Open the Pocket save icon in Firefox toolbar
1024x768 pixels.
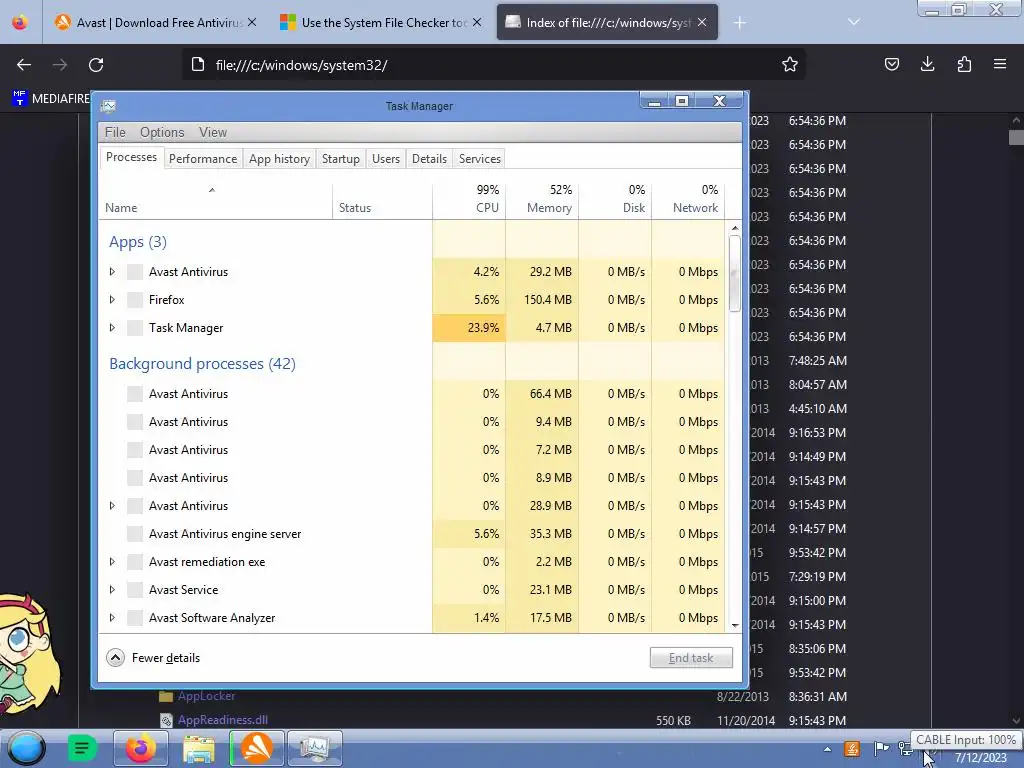click(891, 64)
